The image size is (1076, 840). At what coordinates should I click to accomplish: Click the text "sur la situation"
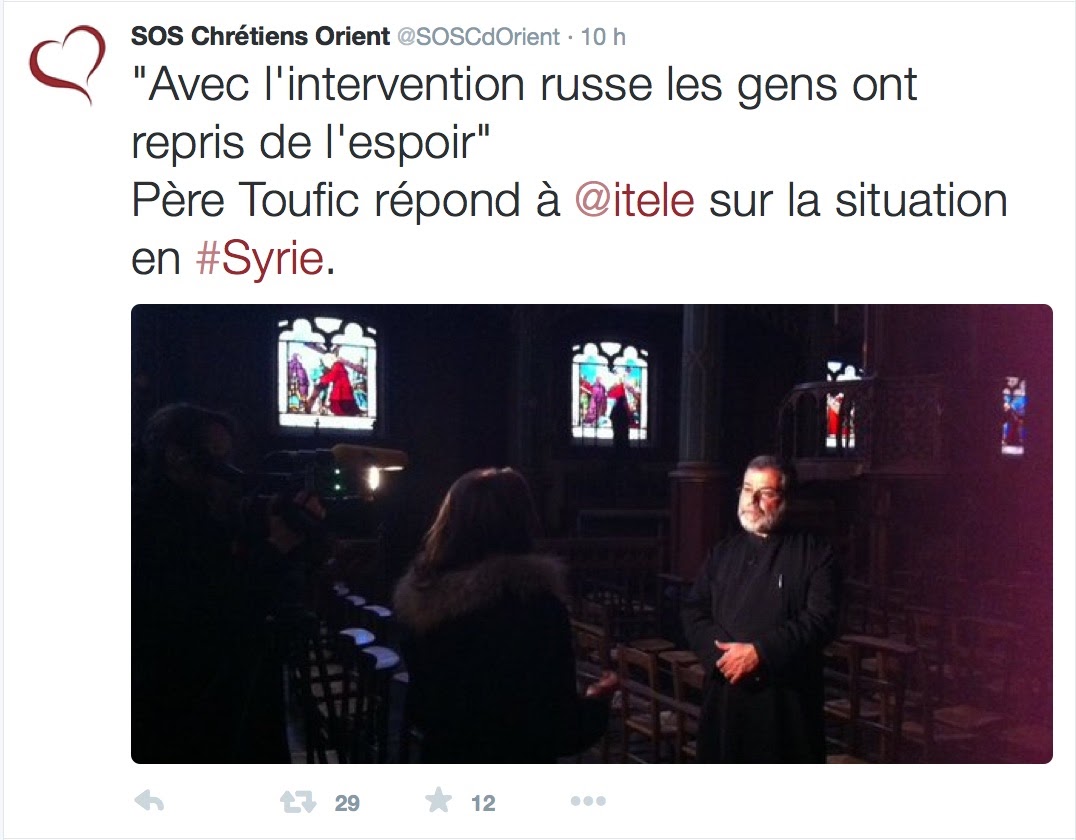pos(858,200)
